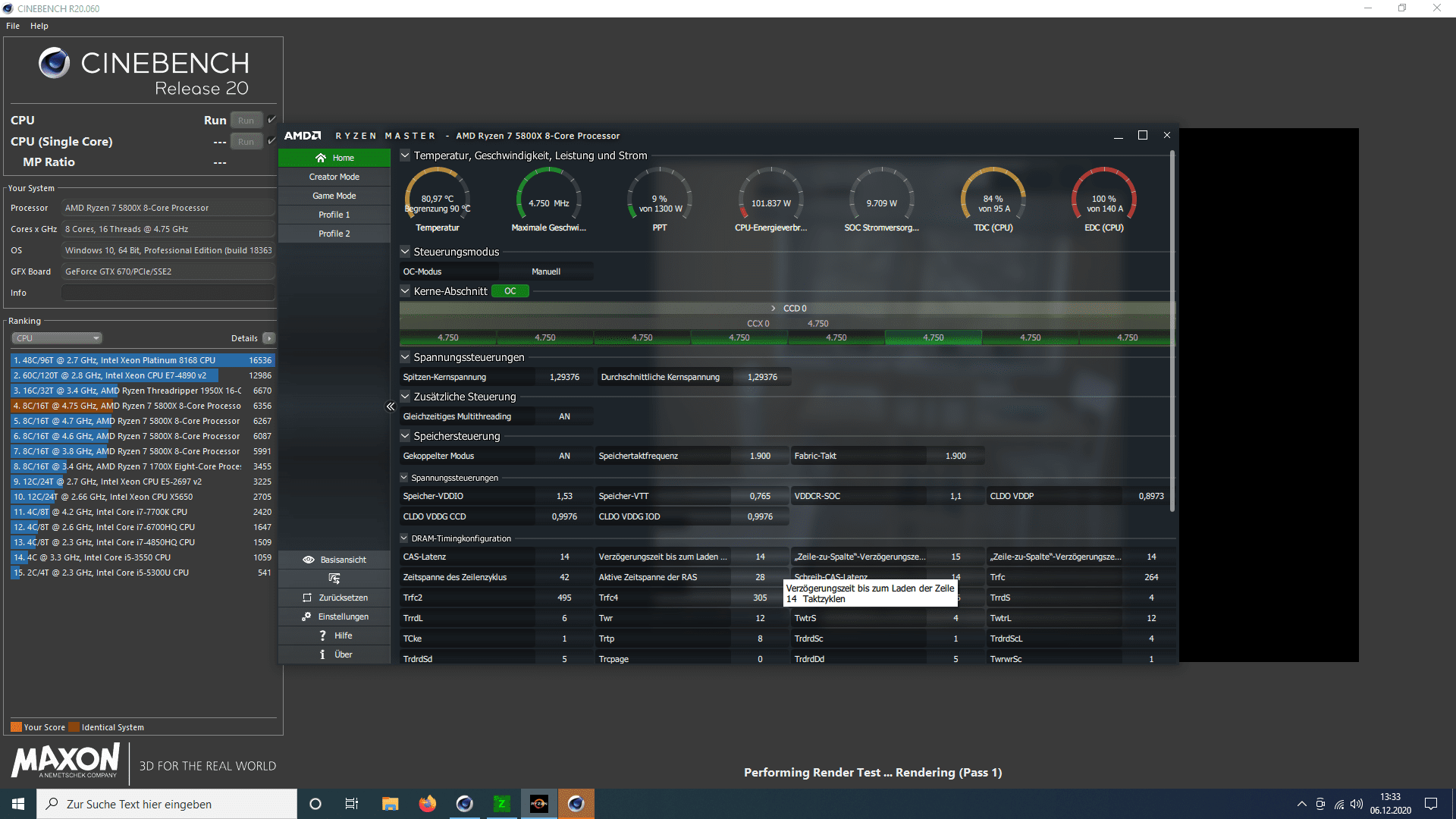The image size is (1456, 819).
Task: Click the Maximale Geschwindigkeit gauge
Action: (549, 199)
